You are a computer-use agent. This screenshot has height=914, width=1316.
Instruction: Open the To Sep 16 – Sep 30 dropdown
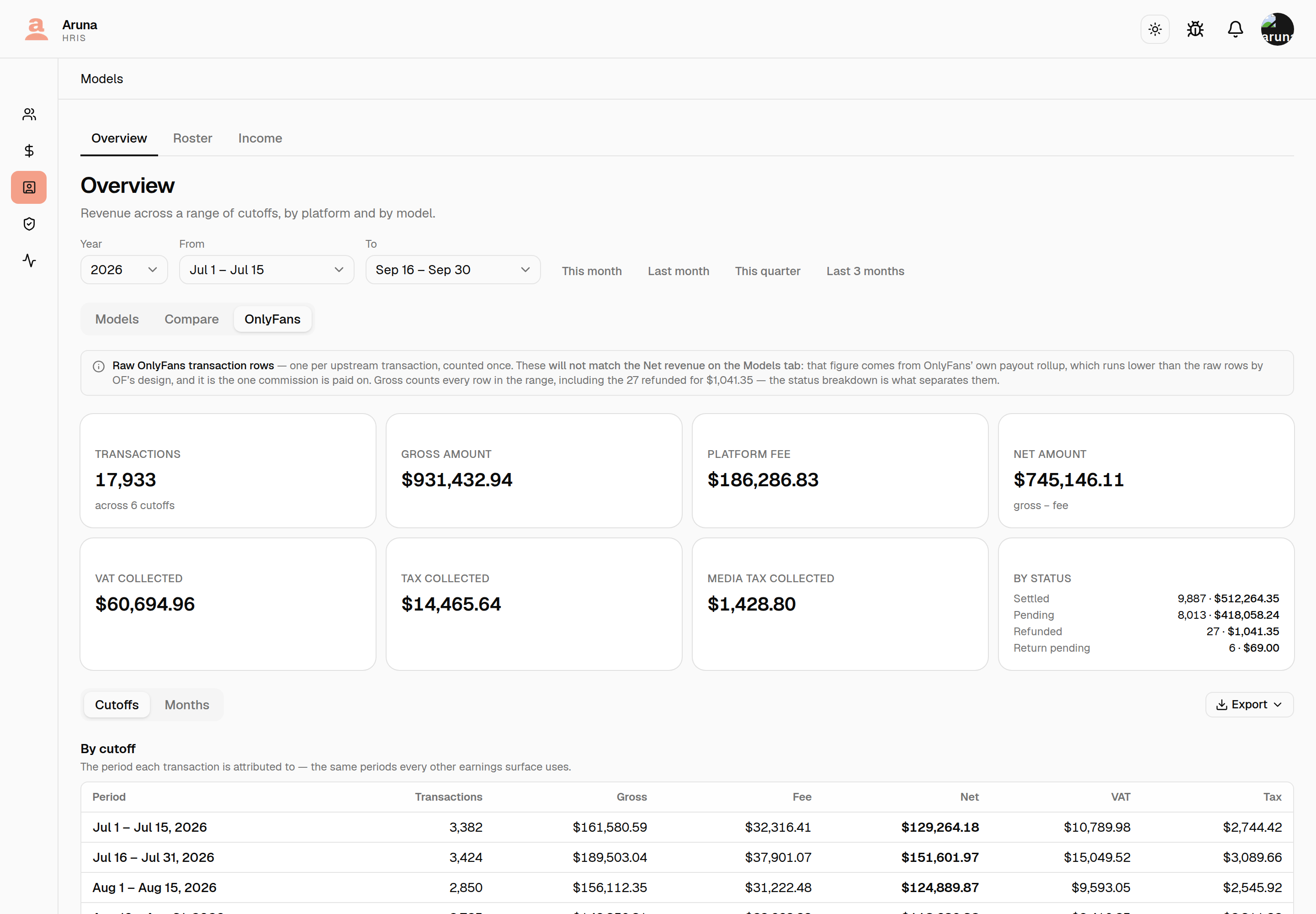pos(453,270)
